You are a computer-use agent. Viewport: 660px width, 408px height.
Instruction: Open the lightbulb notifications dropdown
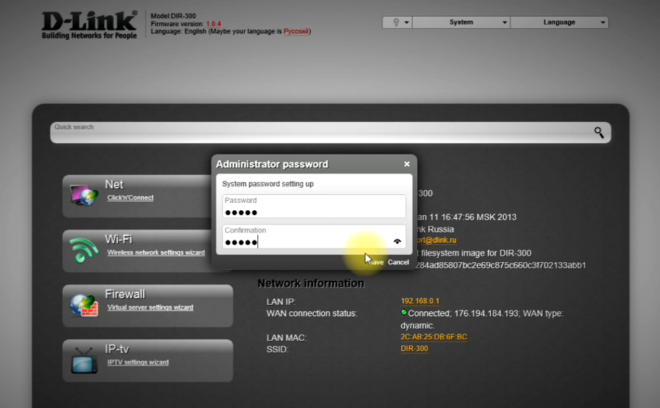tap(398, 22)
